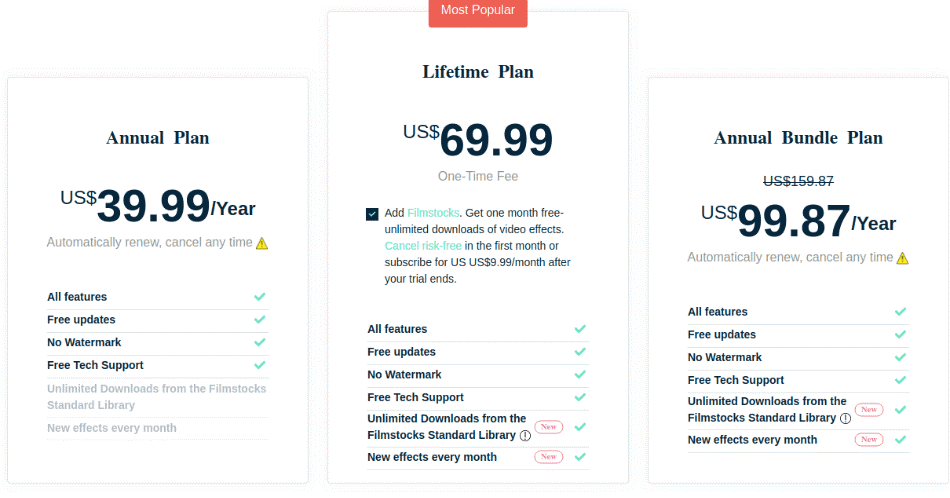Click the checkmark beside Lifetime All features

pyautogui.click(x=580, y=329)
